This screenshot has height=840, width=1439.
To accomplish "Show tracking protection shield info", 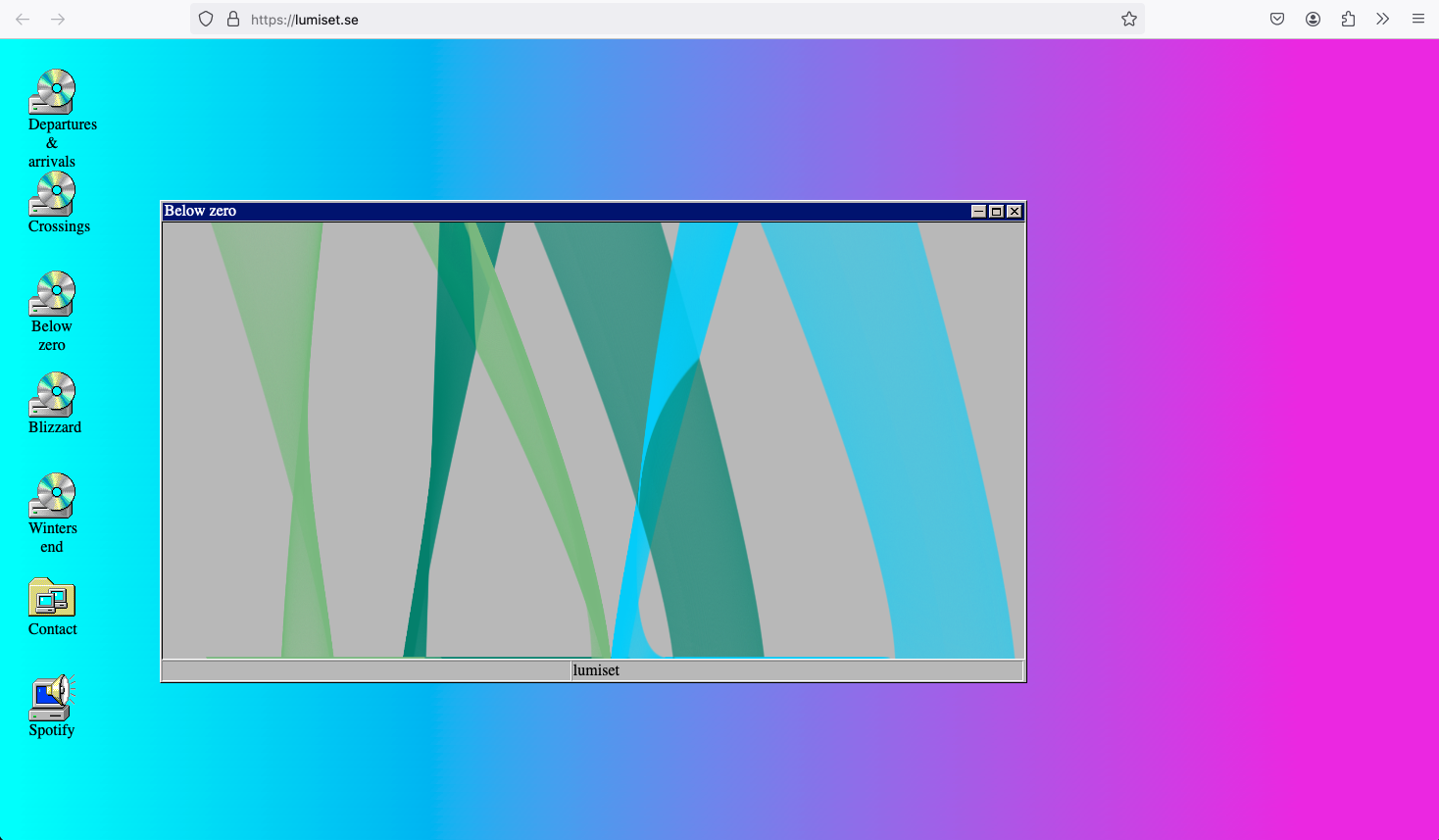I will [x=206, y=19].
